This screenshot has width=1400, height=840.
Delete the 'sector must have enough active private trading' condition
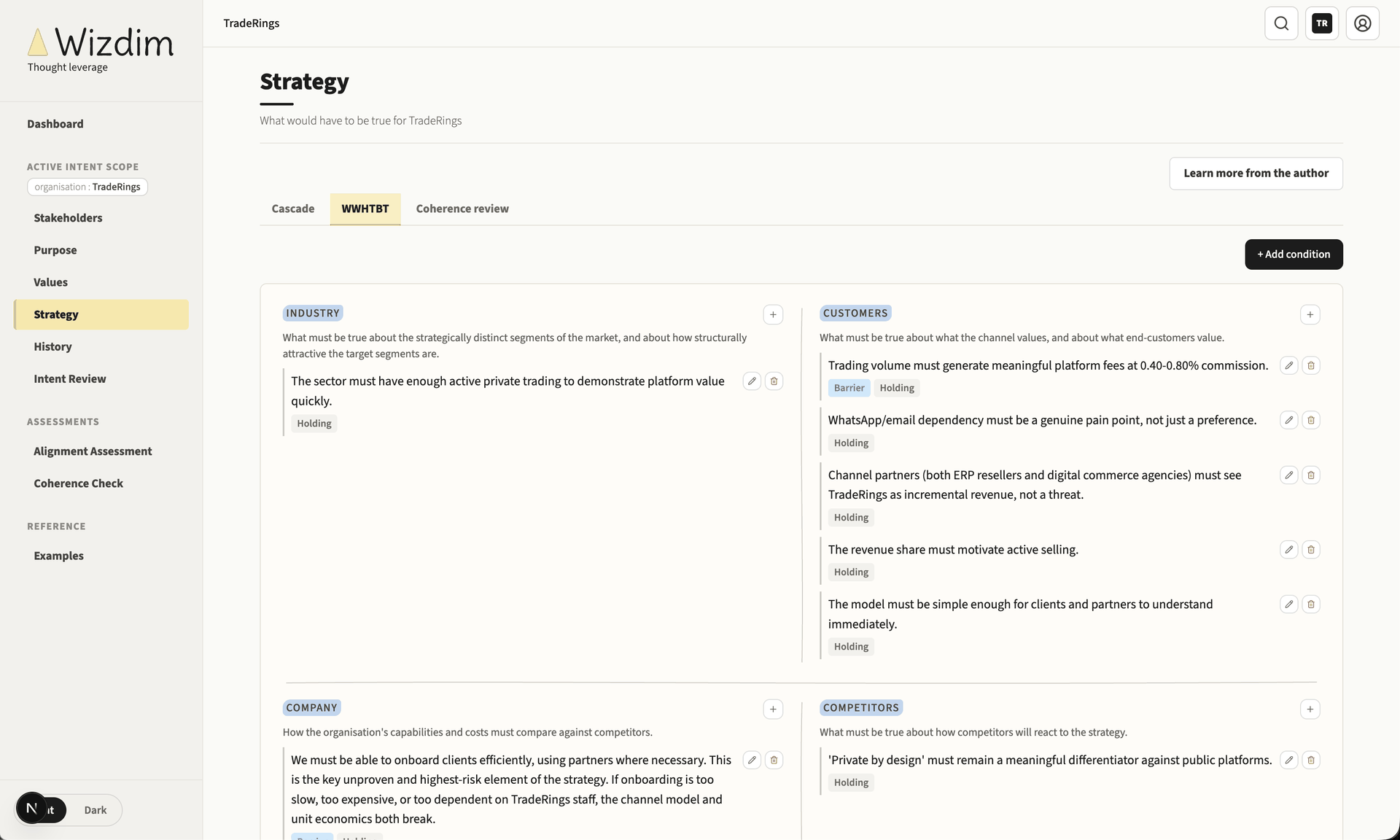coord(774,381)
